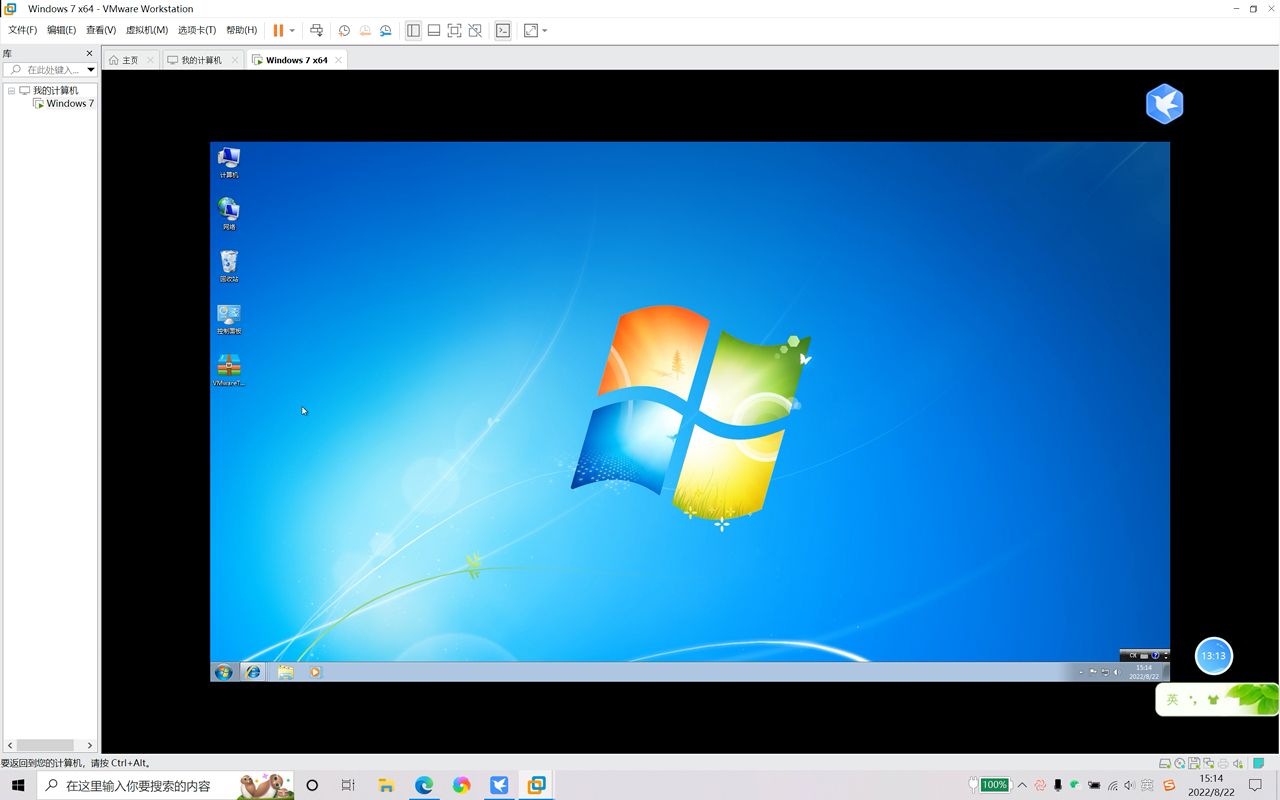The image size is (1280, 800).
Task: Select the VMwareTools archive desktop icon
Action: 229,370
